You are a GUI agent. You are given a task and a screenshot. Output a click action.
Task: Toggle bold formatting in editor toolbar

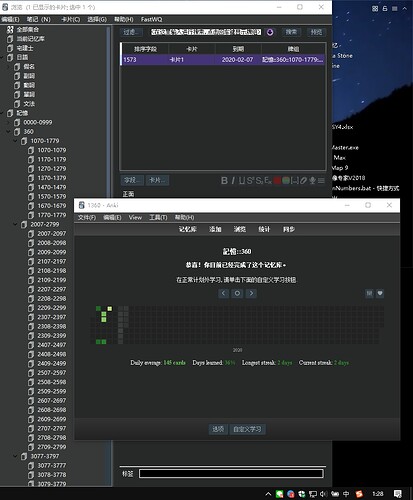224,180
